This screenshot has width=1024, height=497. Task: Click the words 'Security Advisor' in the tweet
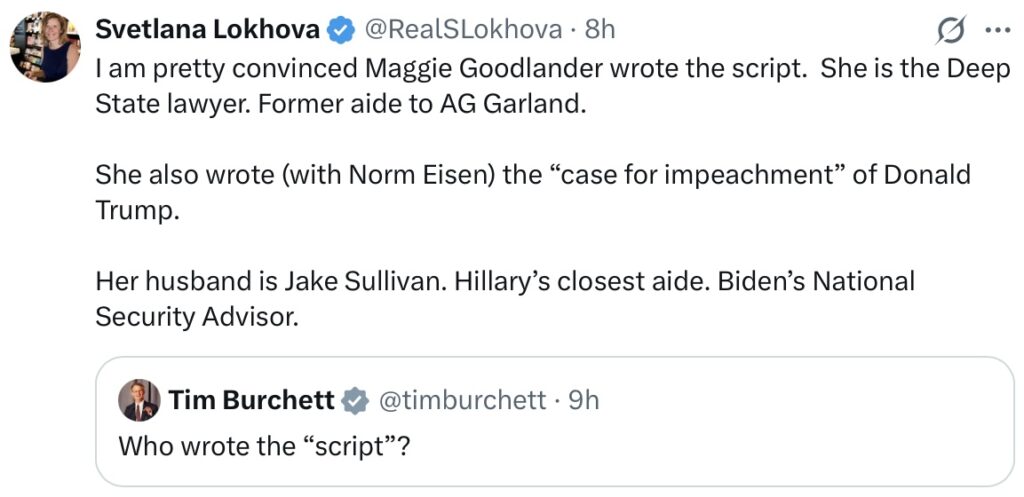click(x=196, y=315)
